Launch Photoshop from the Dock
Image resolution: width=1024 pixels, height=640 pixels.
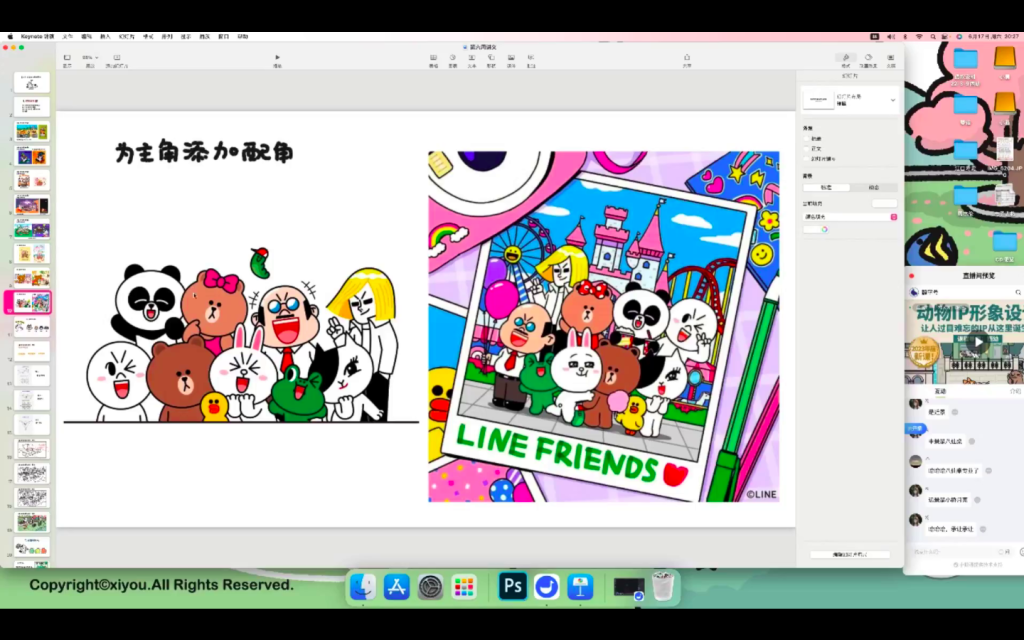click(513, 586)
